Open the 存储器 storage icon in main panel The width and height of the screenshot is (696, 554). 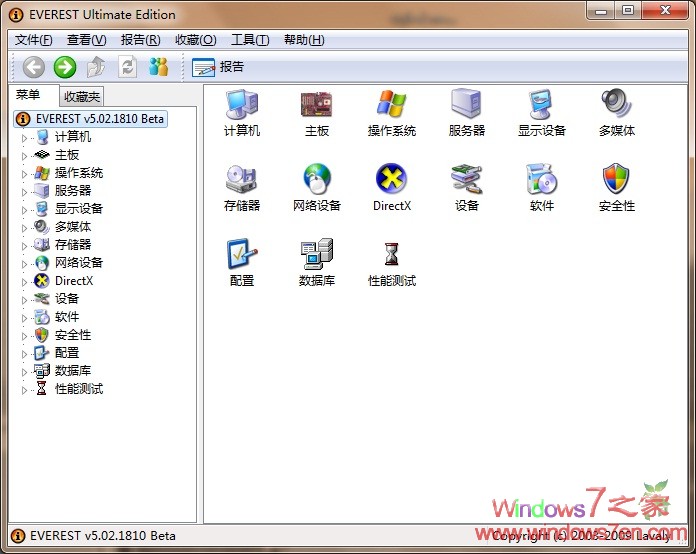click(241, 180)
